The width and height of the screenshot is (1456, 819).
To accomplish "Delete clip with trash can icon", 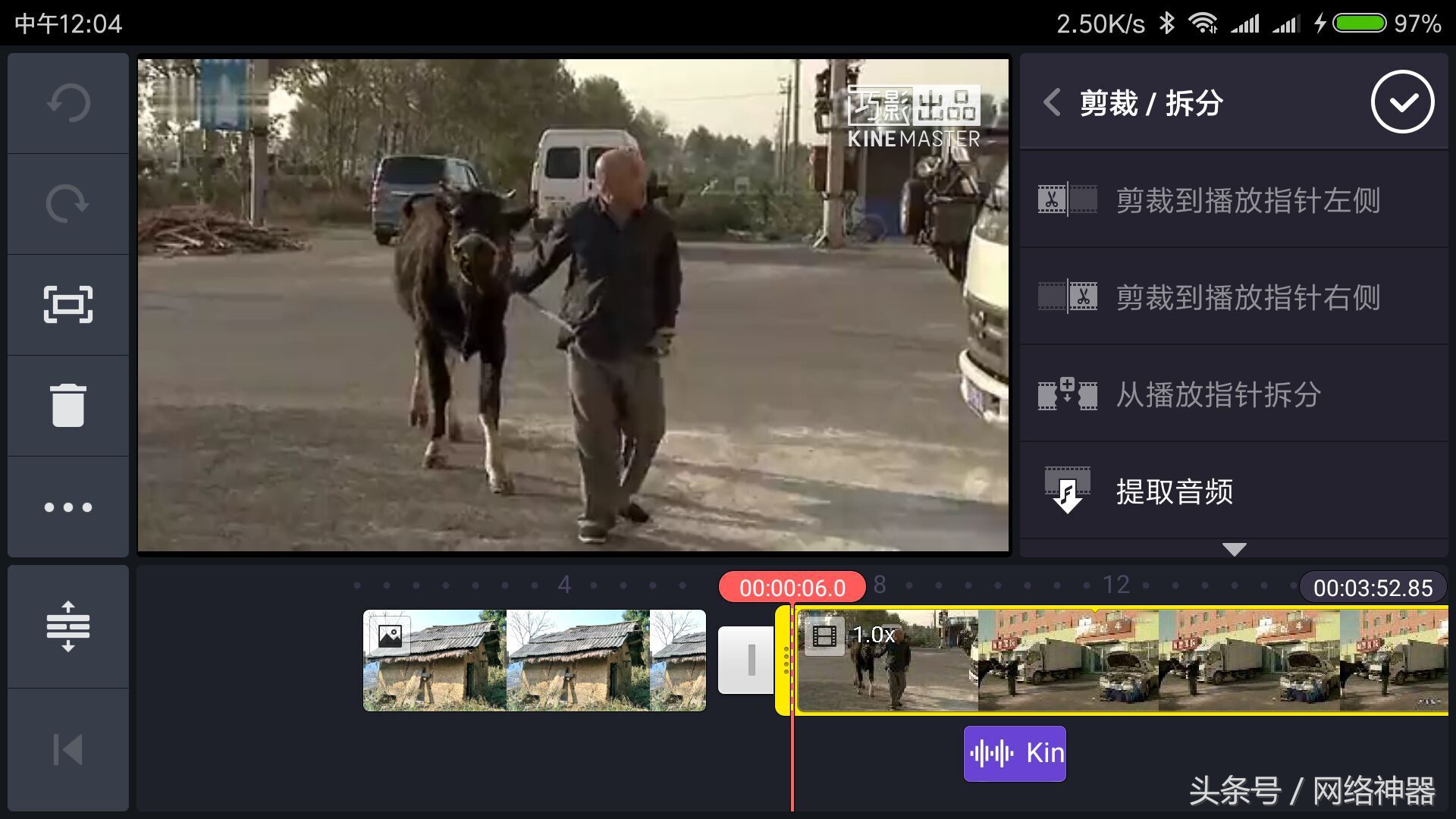I will click(68, 405).
